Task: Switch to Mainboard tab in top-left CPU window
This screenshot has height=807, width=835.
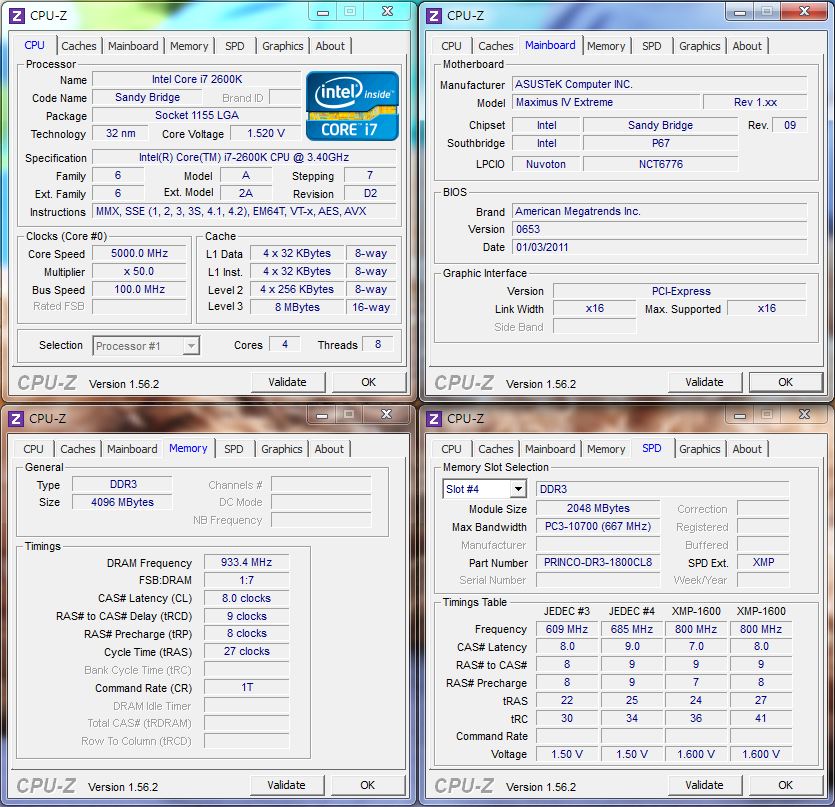Action: (133, 46)
